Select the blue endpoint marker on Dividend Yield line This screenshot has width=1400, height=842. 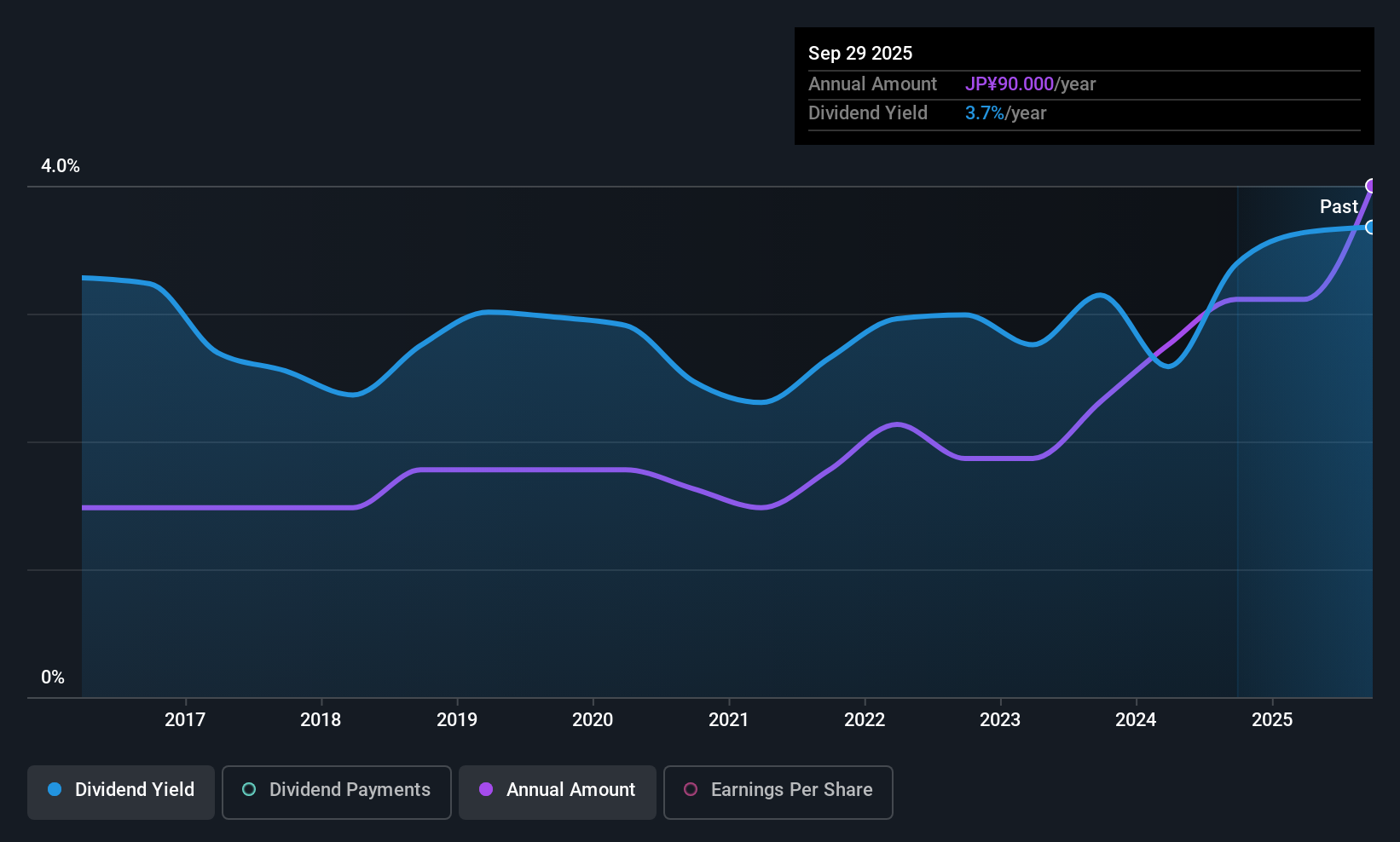[x=1370, y=228]
